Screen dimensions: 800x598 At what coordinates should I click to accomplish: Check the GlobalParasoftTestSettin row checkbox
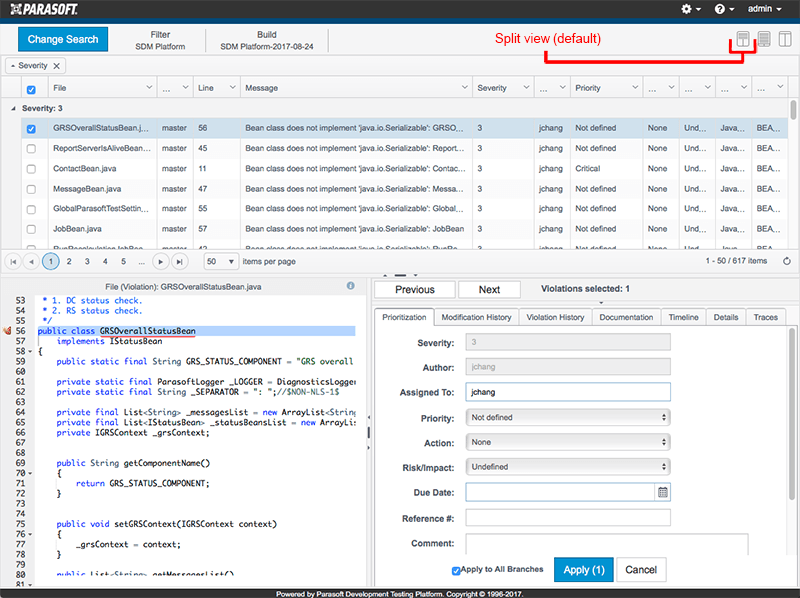click(31, 209)
